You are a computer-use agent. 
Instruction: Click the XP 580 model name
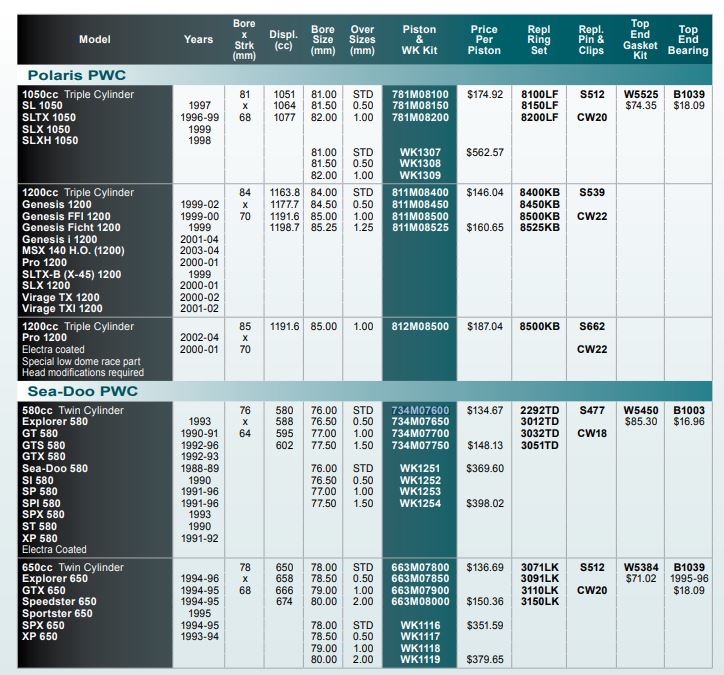pyautogui.click(x=40, y=538)
